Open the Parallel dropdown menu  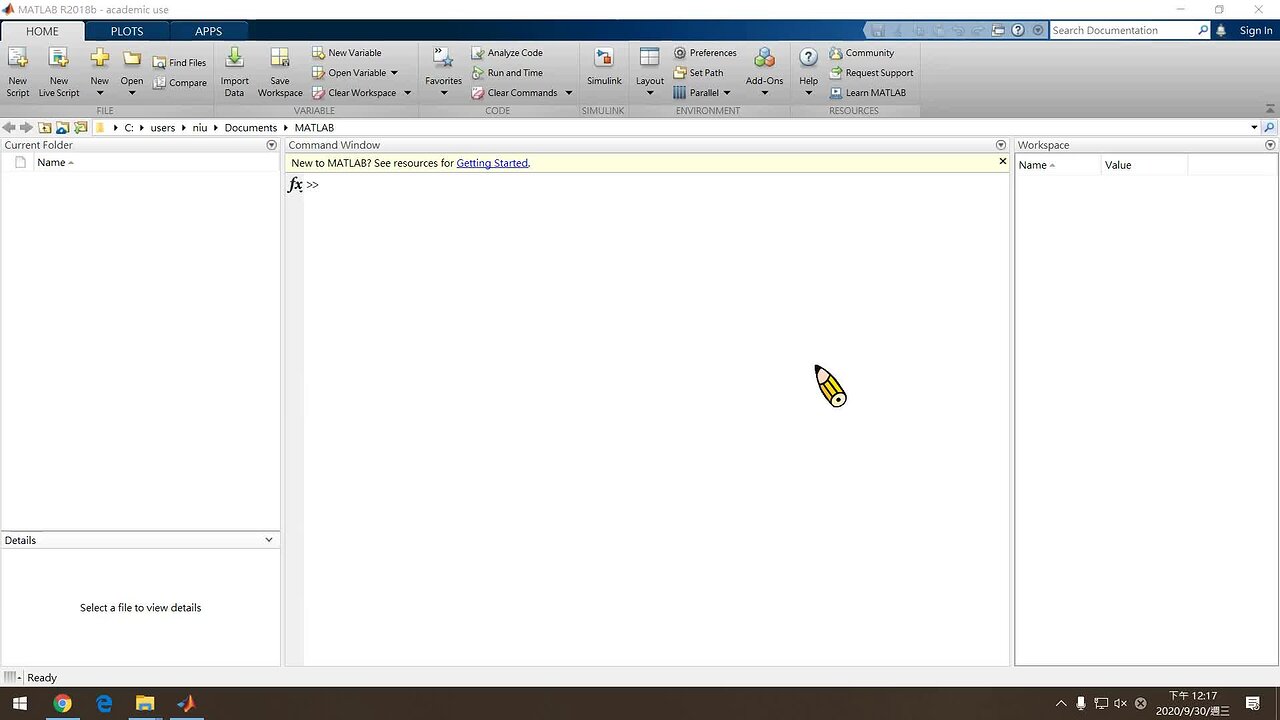pos(727,92)
